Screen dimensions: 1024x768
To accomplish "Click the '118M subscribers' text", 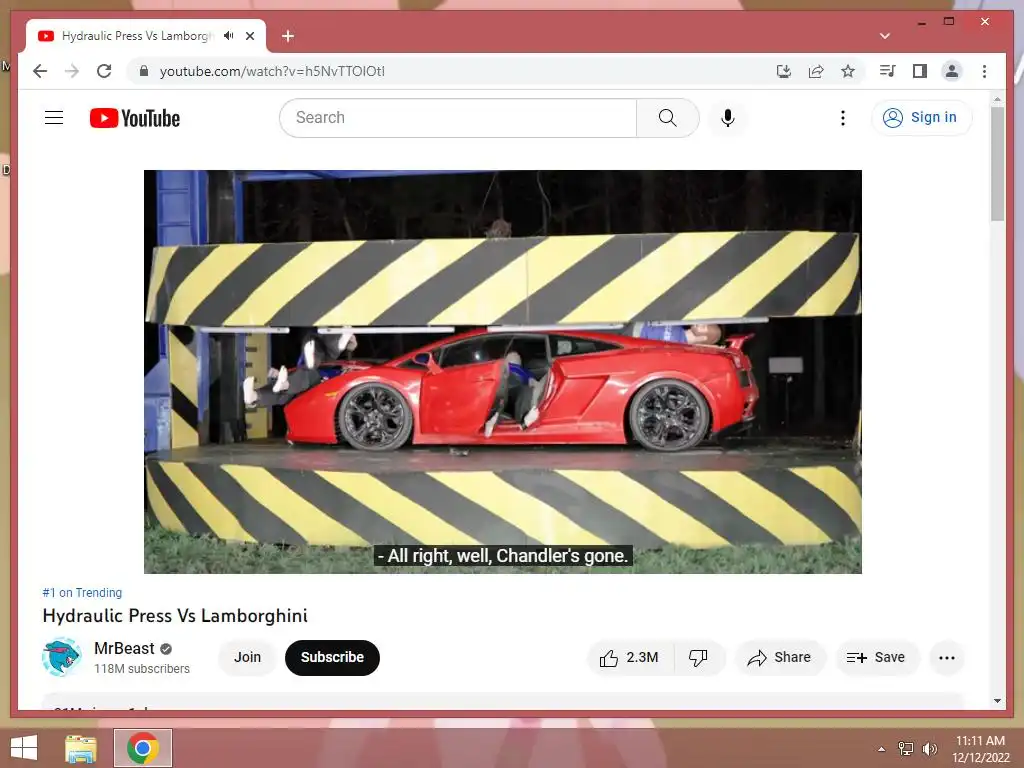I will pyautogui.click(x=142, y=669).
